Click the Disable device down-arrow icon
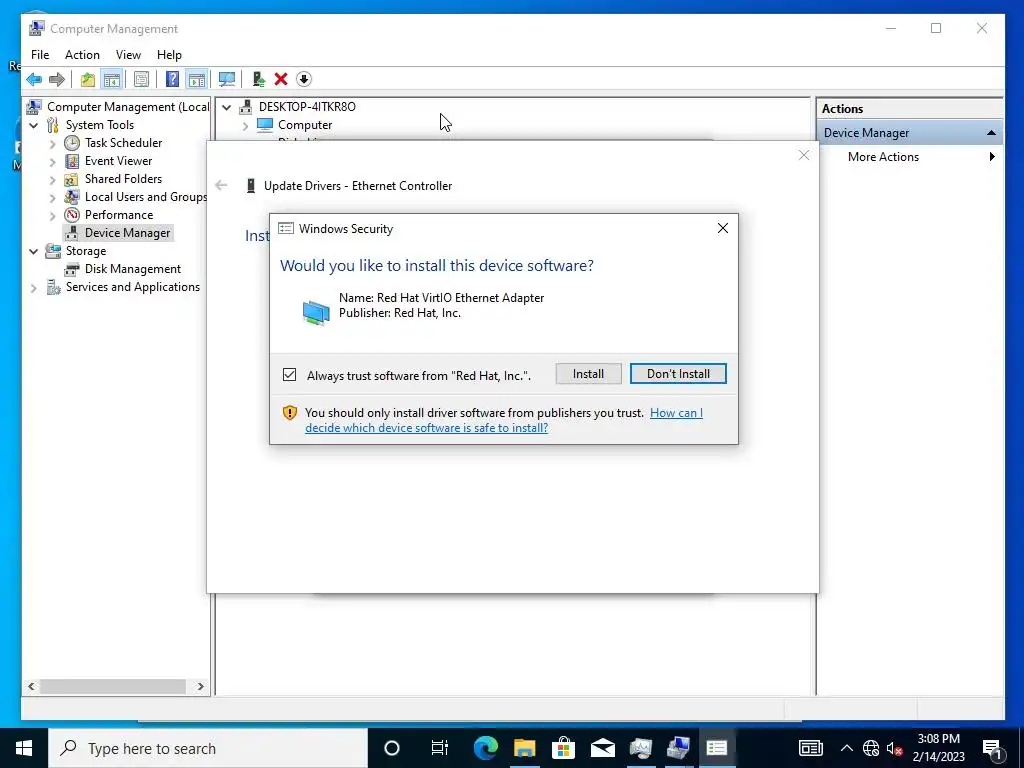This screenshot has height=768, width=1024. point(304,80)
